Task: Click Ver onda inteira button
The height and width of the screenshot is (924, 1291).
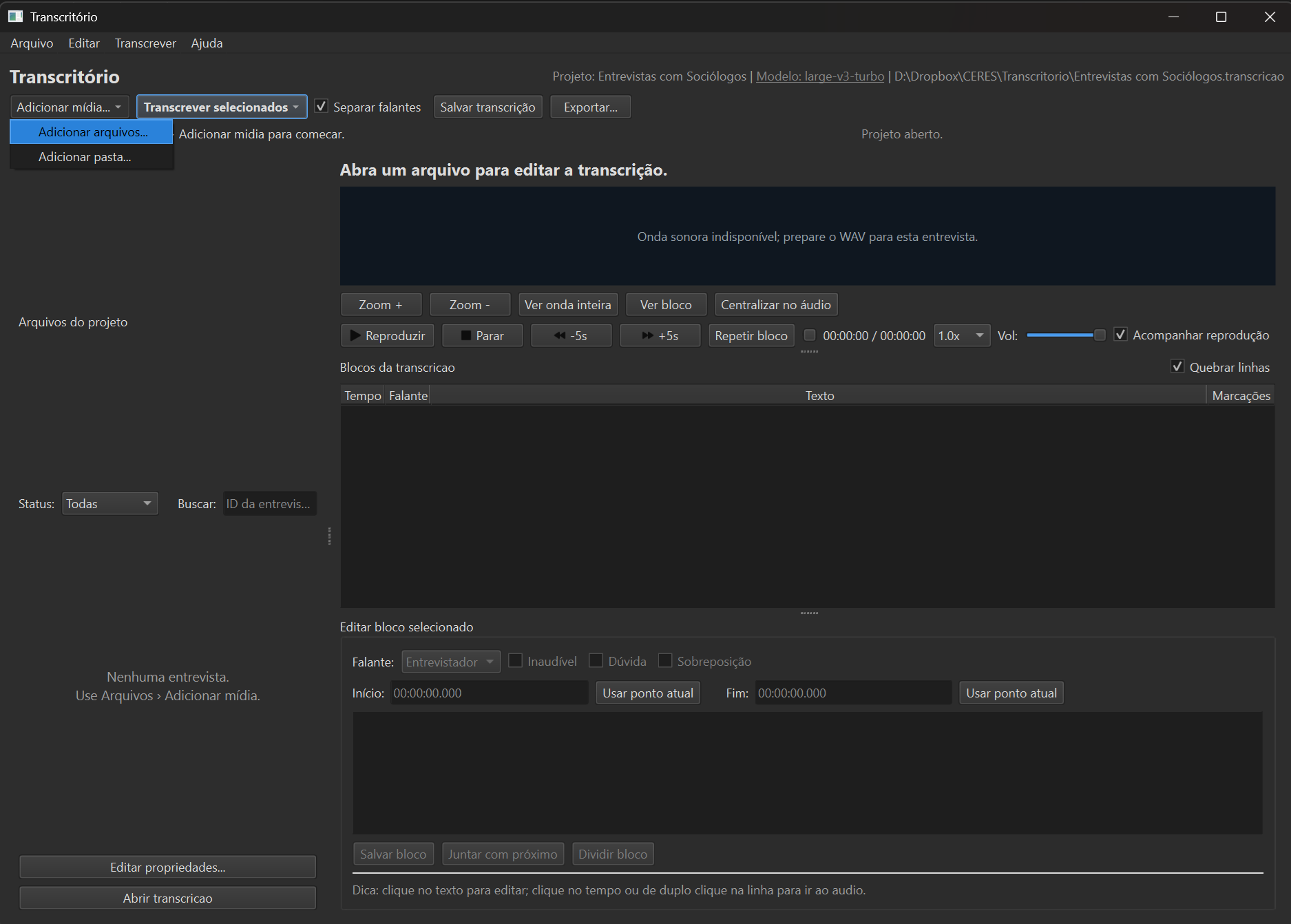Action: click(x=568, y=304)
